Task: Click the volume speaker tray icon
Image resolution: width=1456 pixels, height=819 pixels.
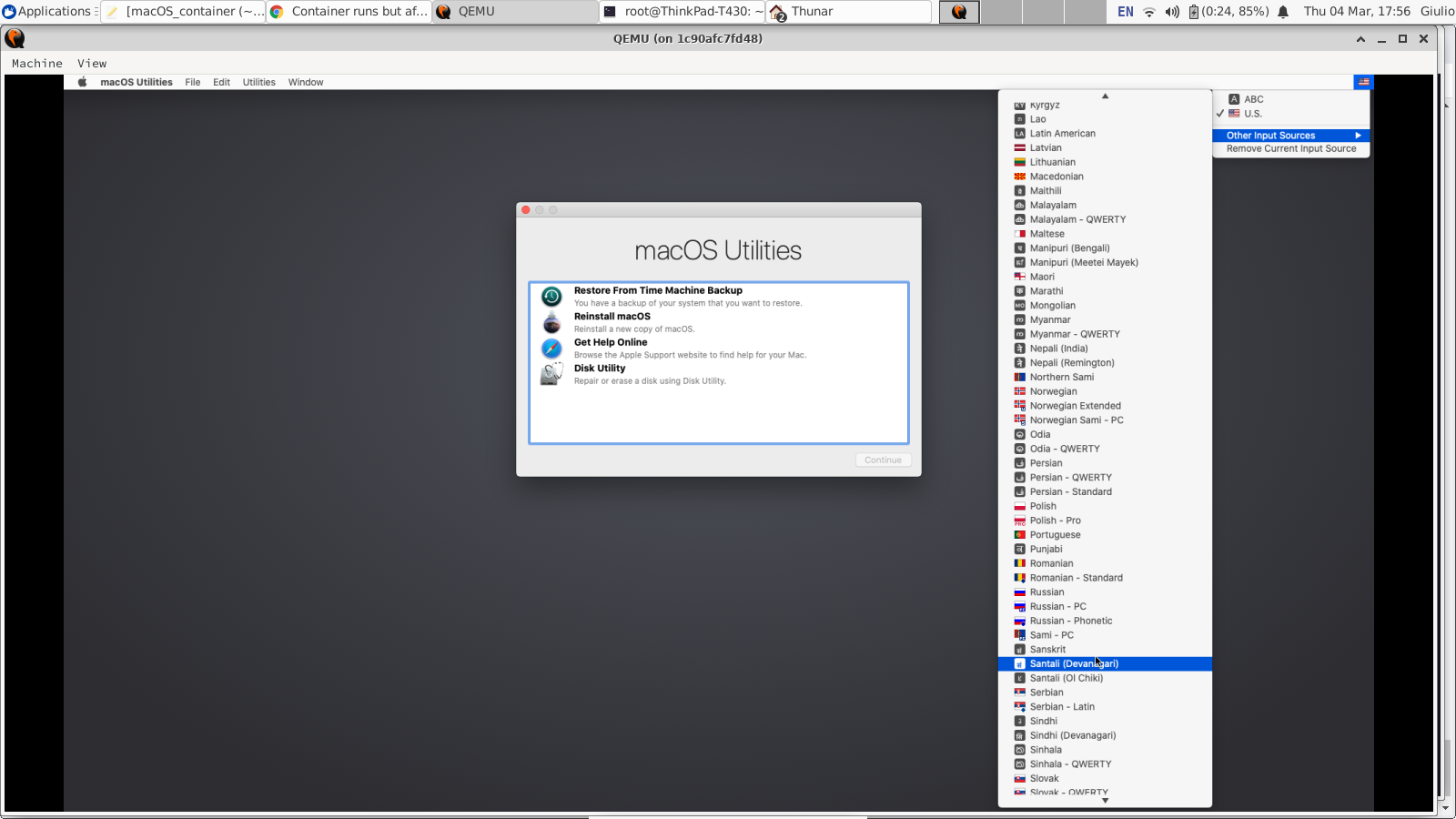Action: pyautogui.click(x=1172, y=12)
